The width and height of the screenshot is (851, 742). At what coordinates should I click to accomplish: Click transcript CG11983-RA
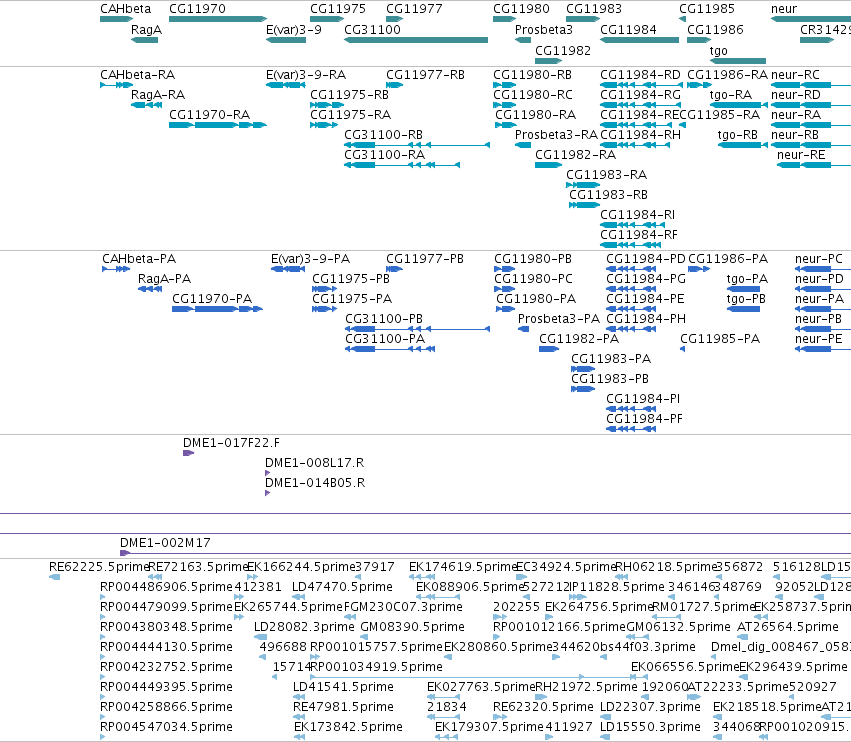coord(583,185)
